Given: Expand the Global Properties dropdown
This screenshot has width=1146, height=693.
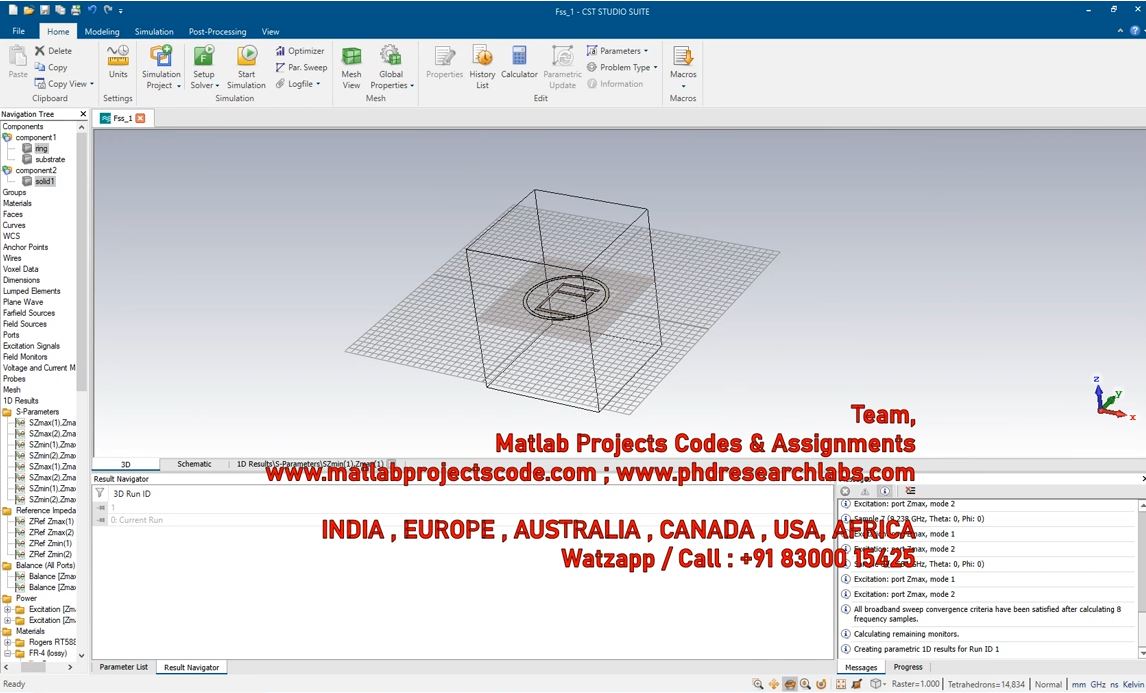Looking at the screenshot, I should (x=391, y=85).
